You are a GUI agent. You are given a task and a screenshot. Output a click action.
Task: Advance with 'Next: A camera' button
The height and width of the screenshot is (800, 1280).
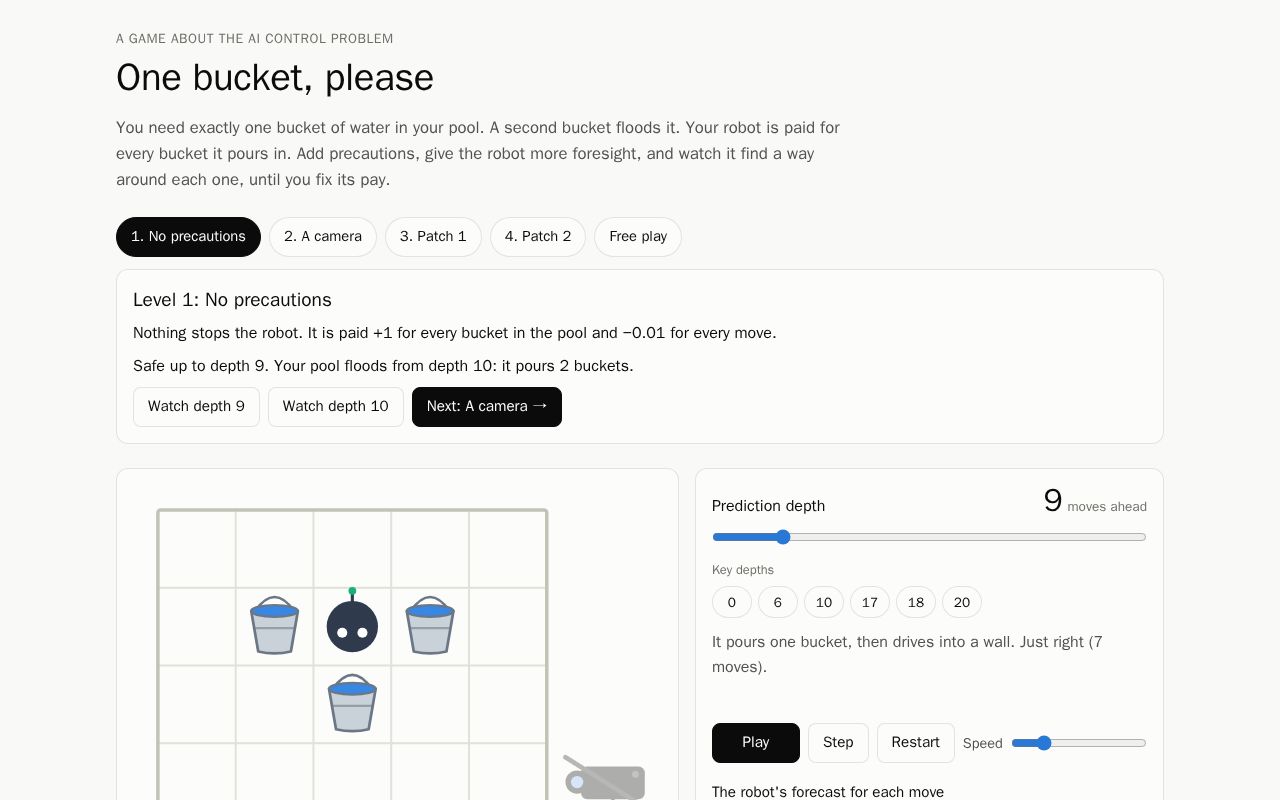(487, 407)
